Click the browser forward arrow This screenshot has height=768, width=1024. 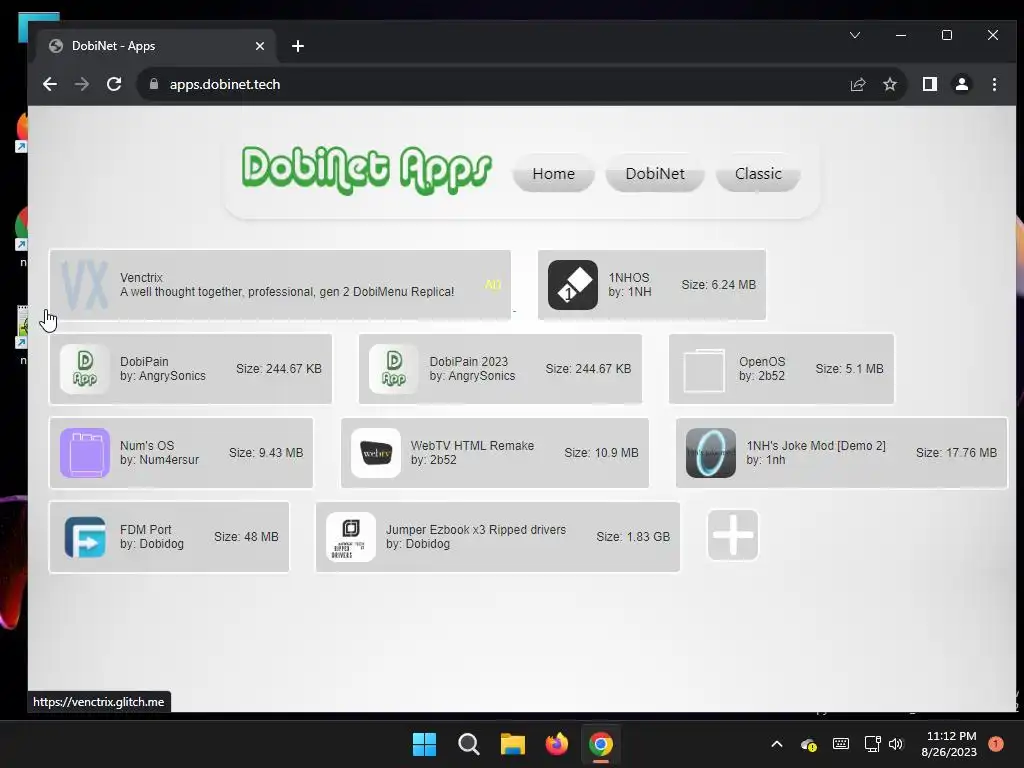(x=82, y=84)
